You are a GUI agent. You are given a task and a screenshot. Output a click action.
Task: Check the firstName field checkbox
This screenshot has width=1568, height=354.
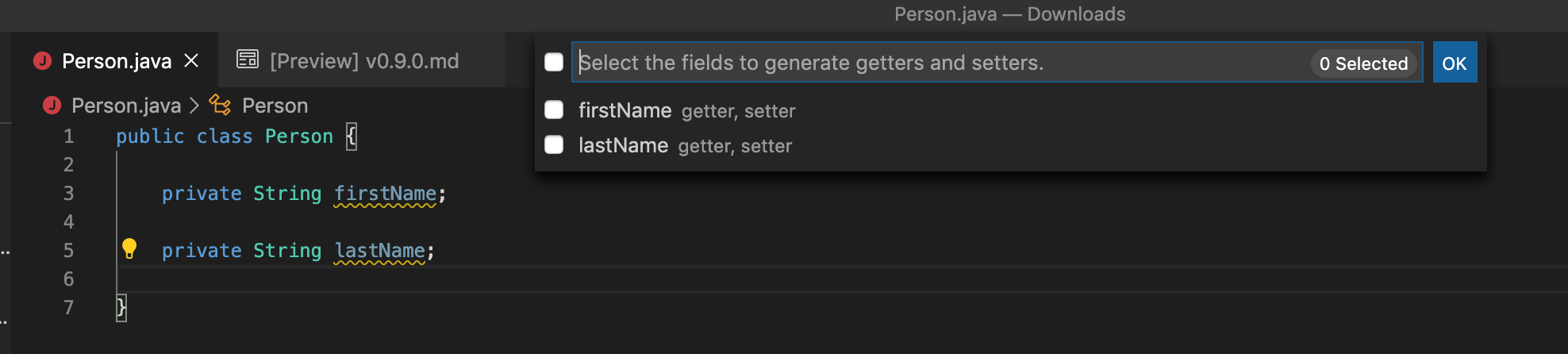point(554,110)
